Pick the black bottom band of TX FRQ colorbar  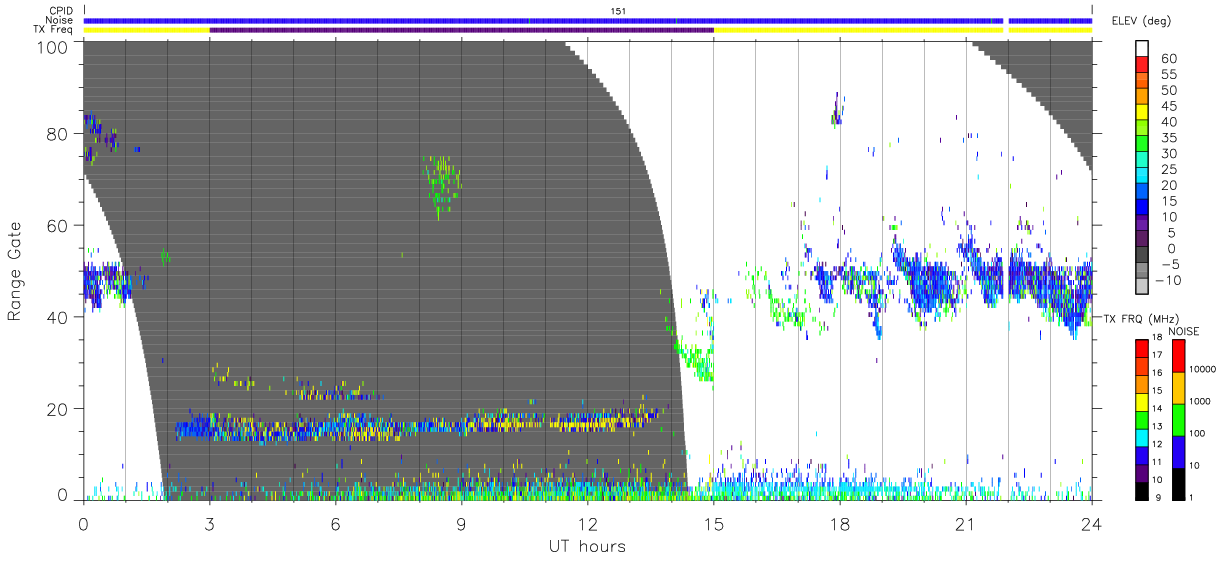1142,490
